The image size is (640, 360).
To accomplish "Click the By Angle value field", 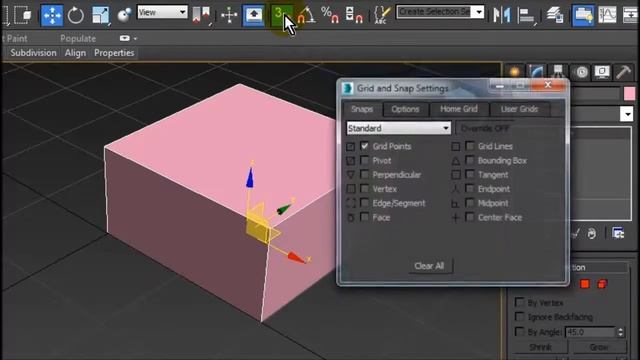I will pyautogui.click(x=589, y=332).
